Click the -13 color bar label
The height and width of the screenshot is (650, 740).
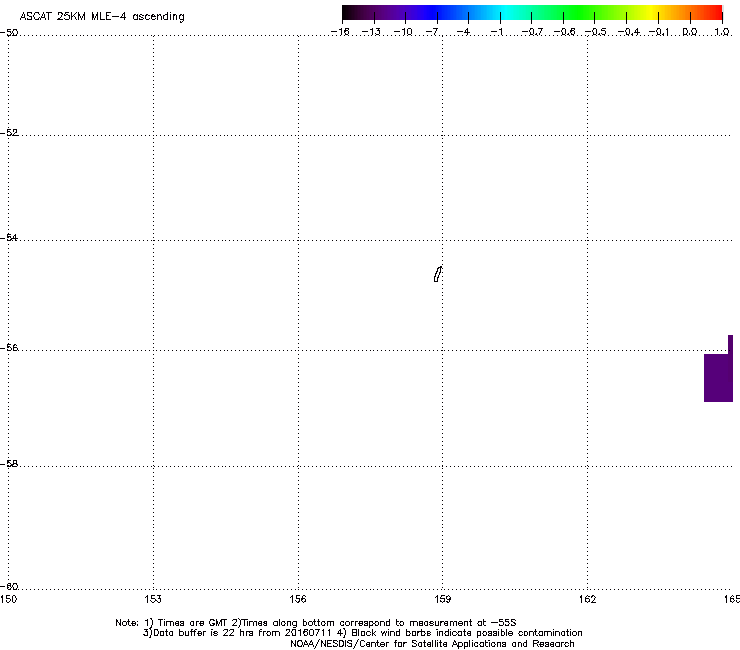371,32
